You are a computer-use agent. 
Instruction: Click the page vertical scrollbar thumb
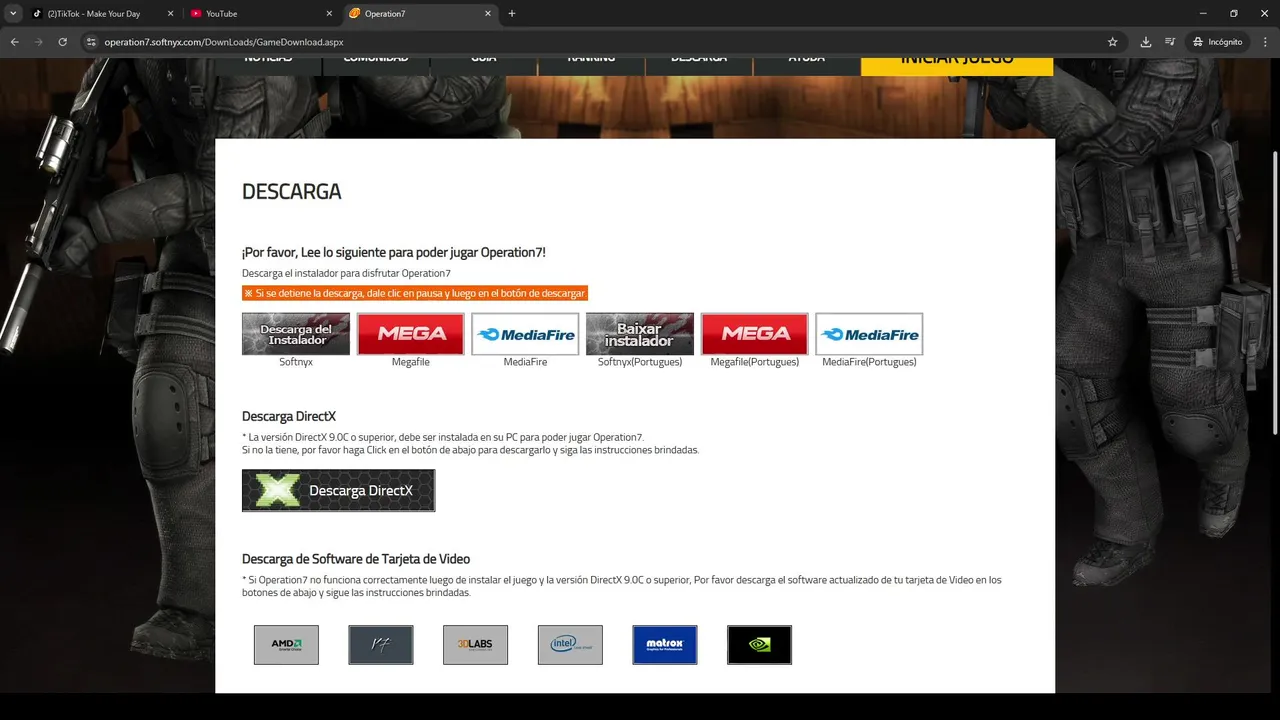coord(1274,293)
